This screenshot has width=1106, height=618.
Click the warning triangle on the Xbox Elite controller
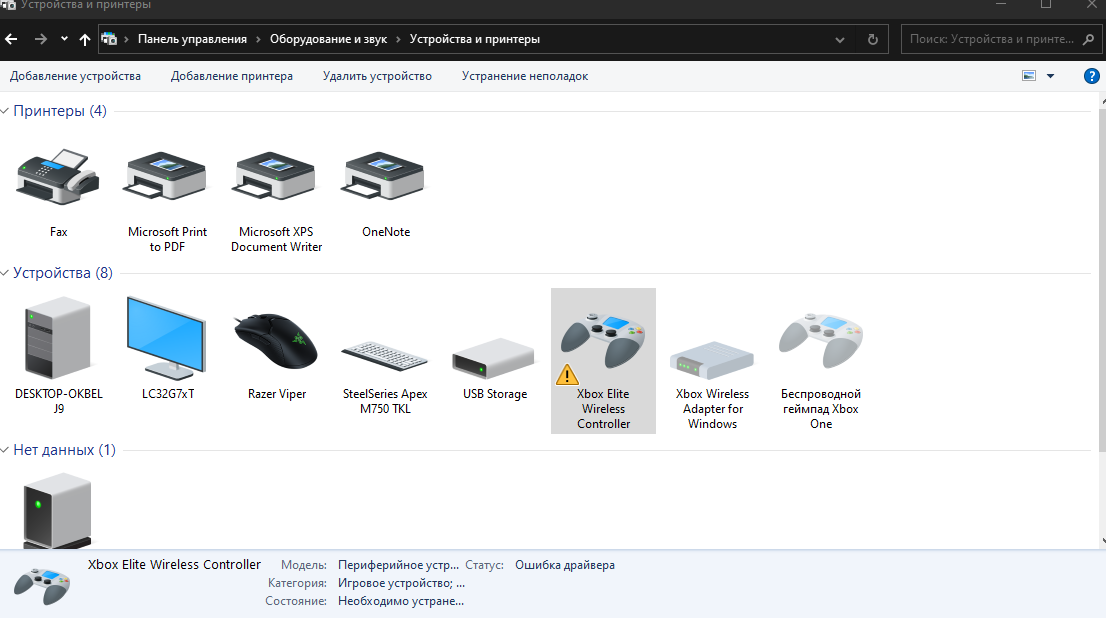tap(567, 375)
